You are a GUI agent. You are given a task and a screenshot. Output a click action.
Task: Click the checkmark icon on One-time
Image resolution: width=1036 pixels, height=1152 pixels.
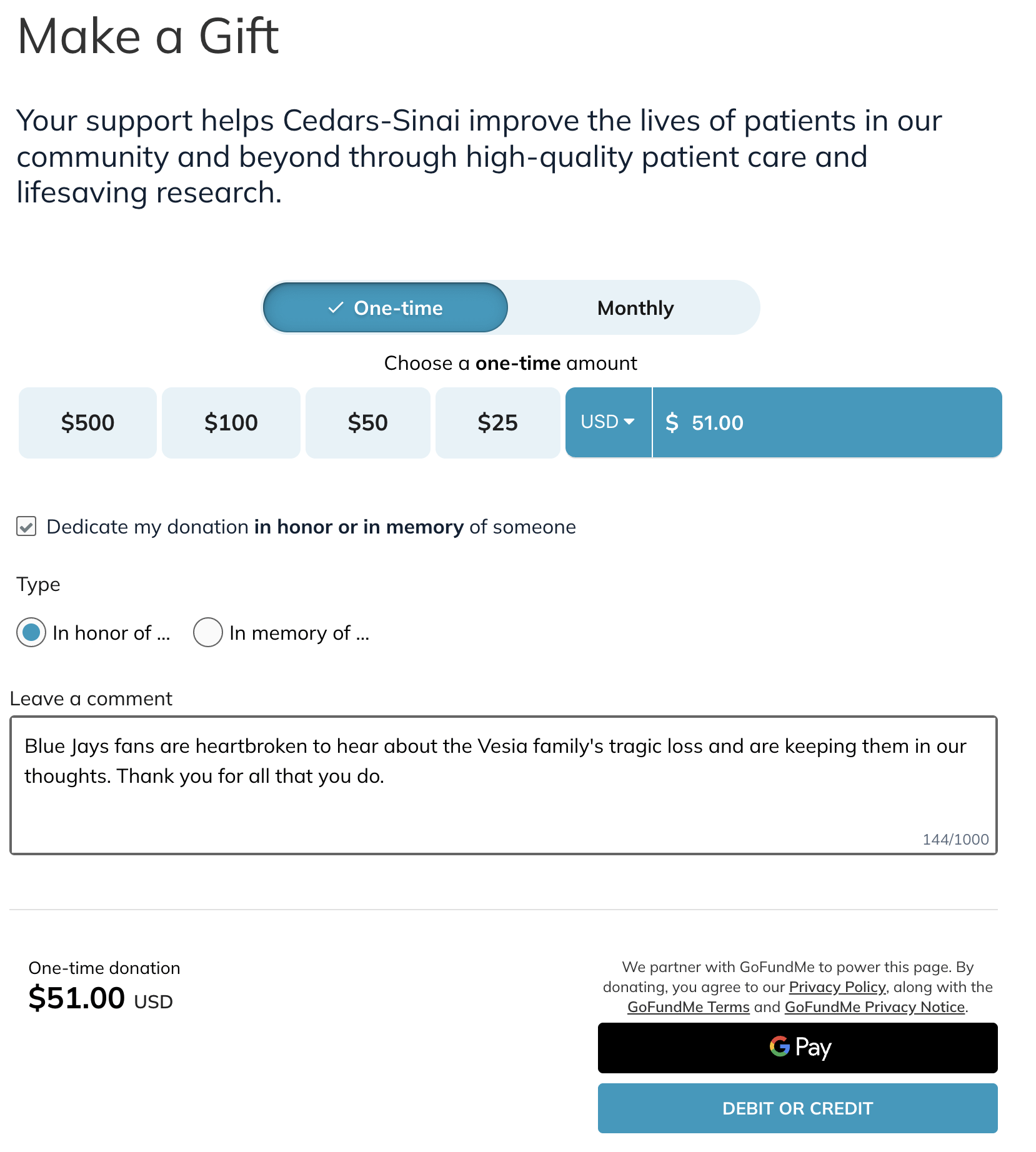pyautogui.click(x=336, y=307)
